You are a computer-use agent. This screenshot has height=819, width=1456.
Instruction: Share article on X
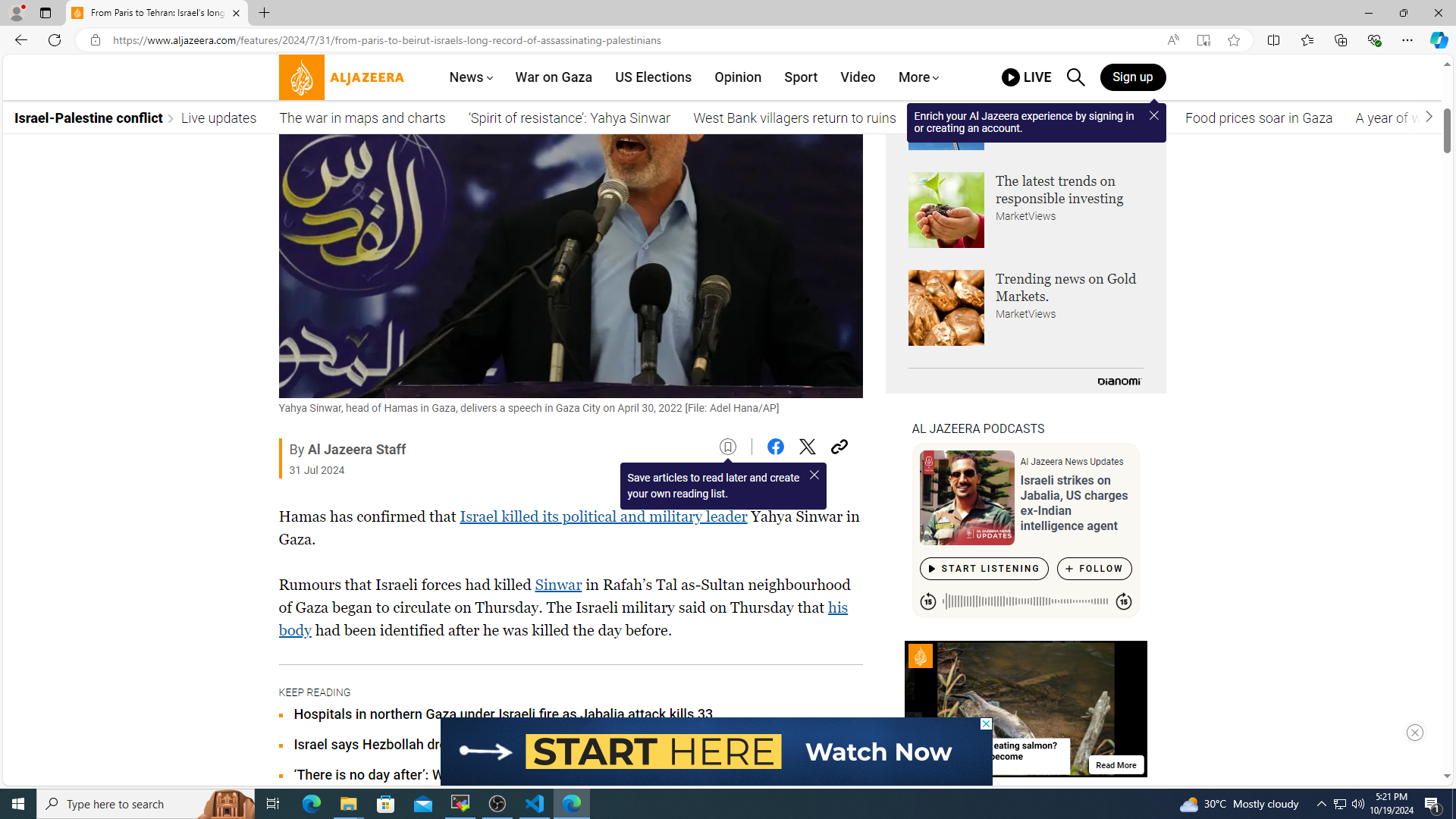click(x=807, y=447)
